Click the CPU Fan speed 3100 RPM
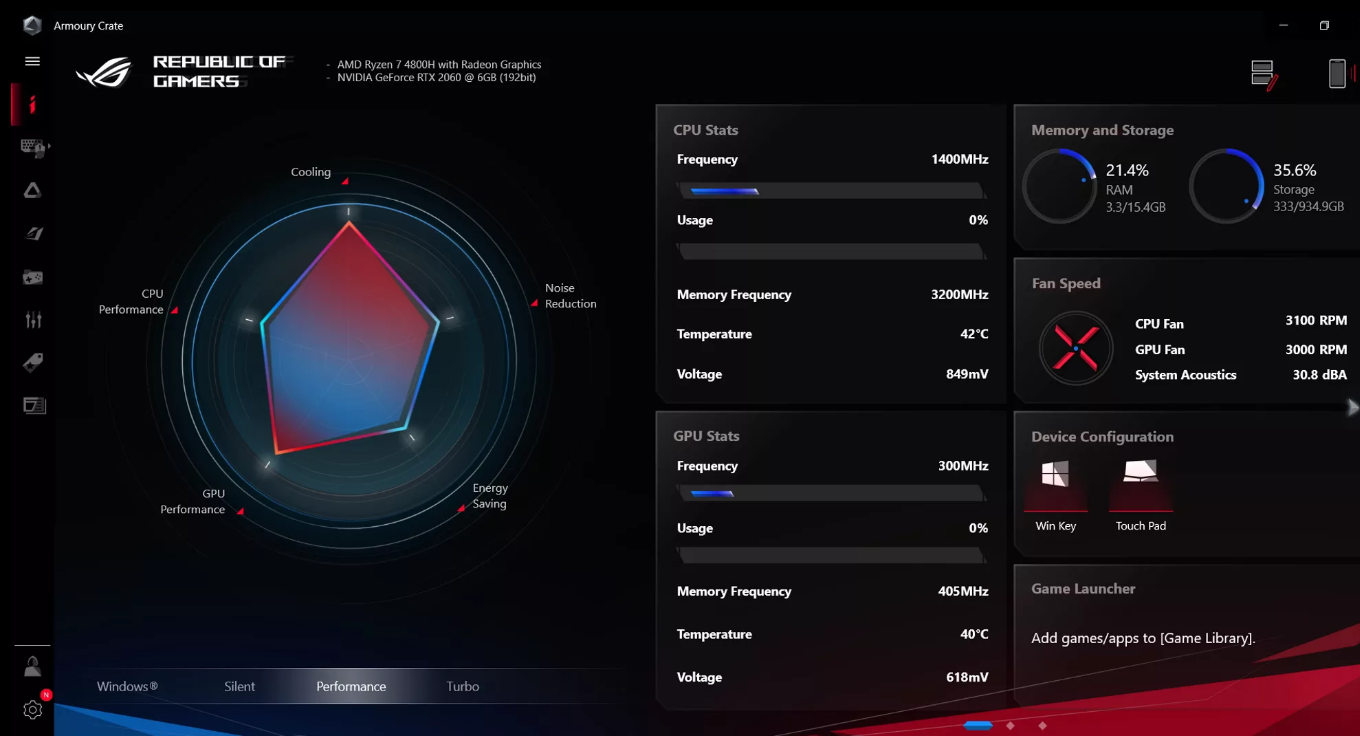 click(1316, 321)
